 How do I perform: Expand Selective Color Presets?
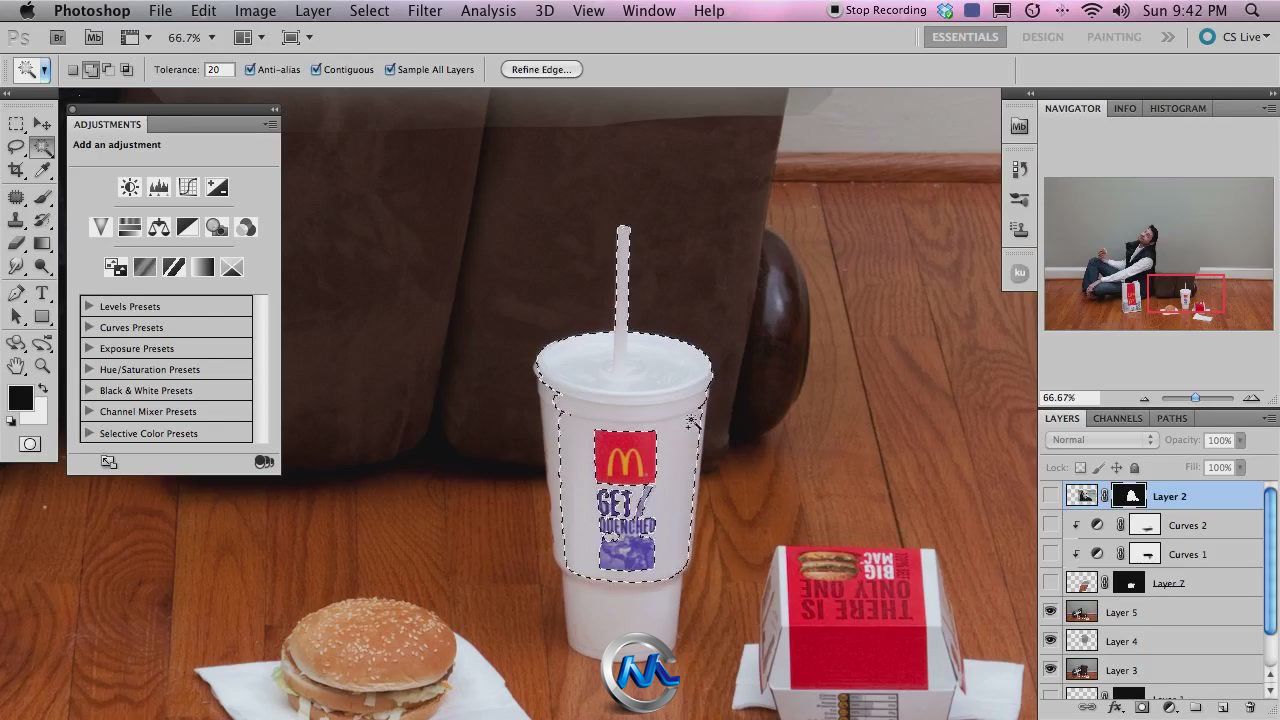[89, 433]
